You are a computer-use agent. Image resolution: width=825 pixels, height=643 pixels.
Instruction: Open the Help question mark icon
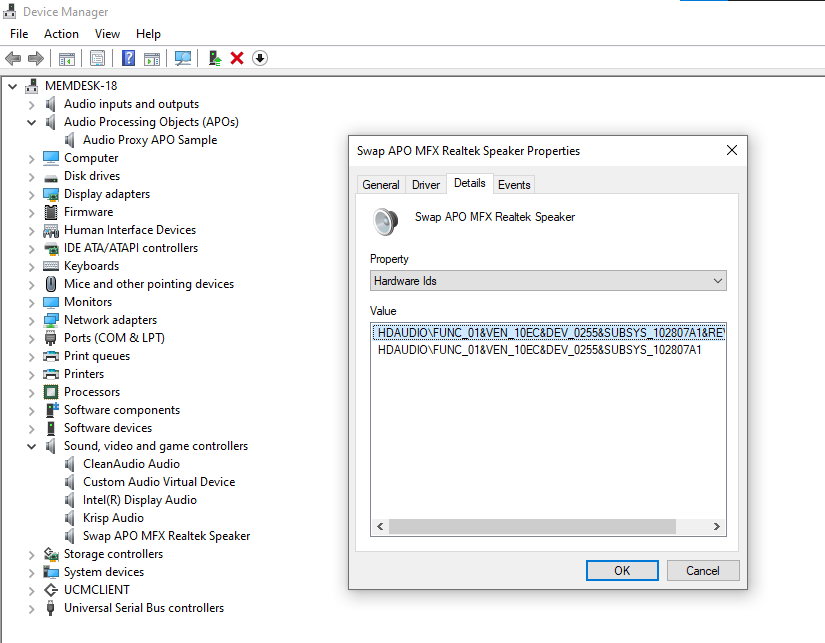[x=128, y=58]
